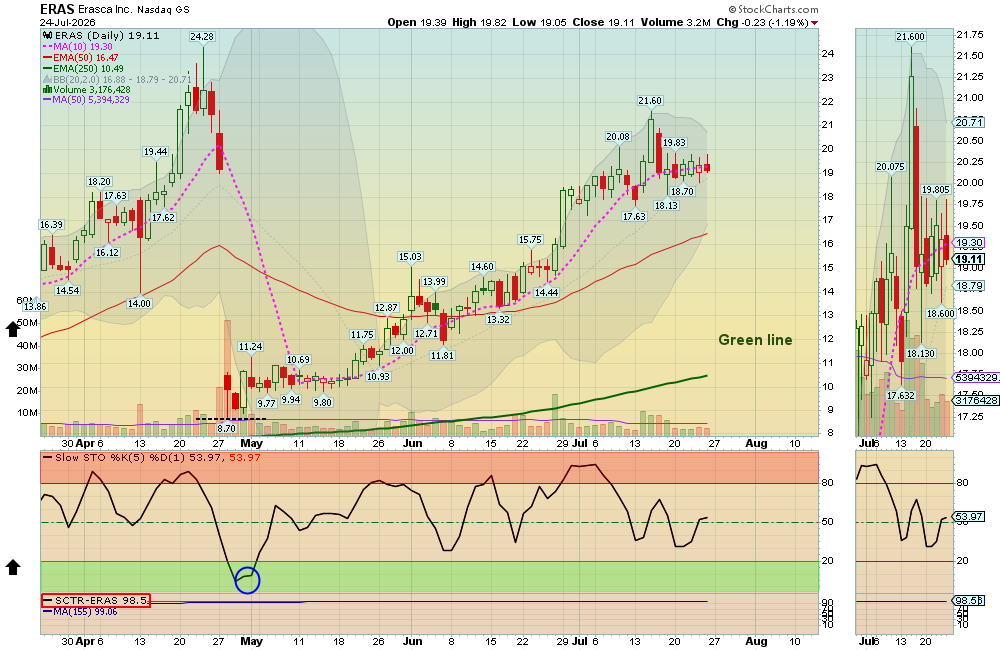
Task: Click the 19.83 price label
Action: point(674,142)
